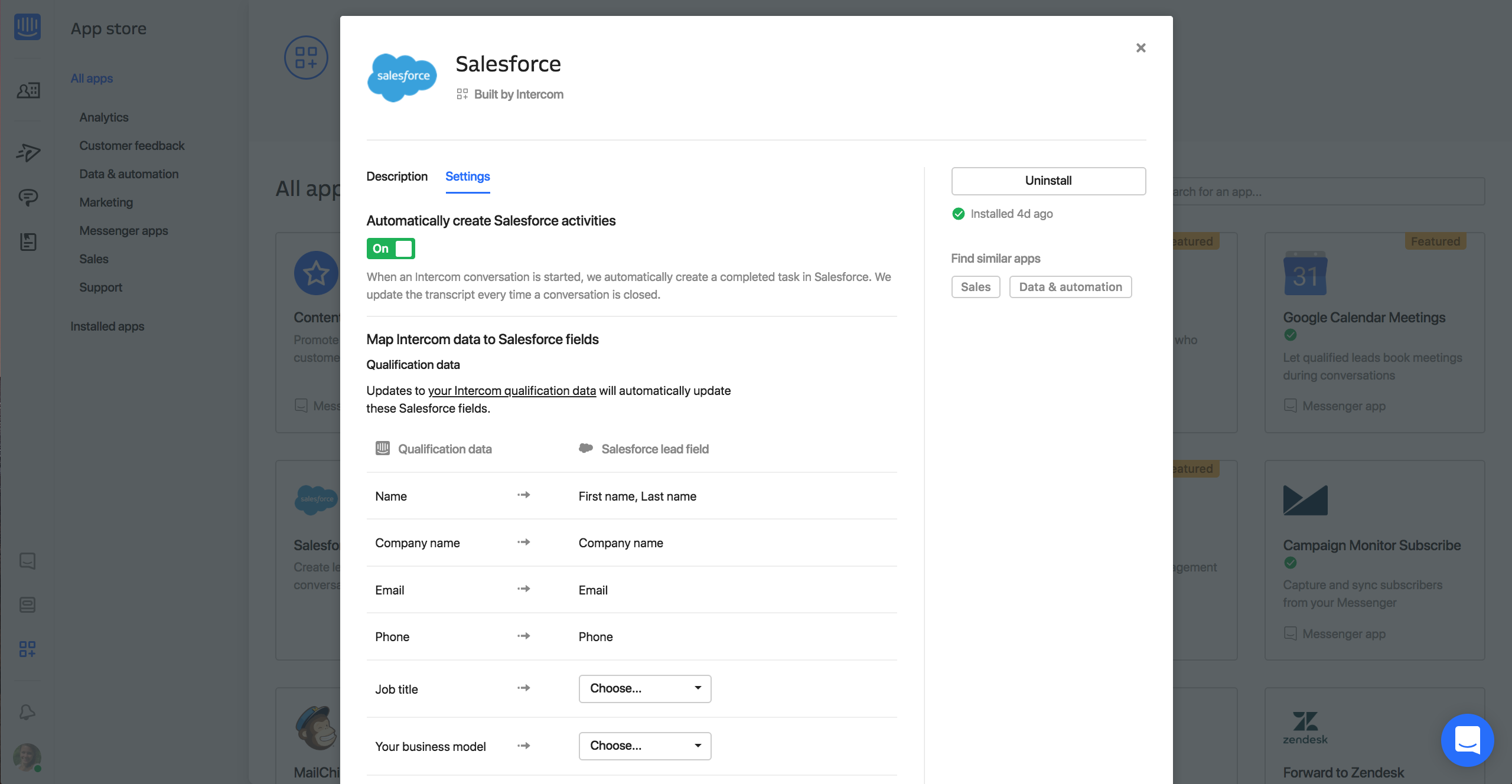
Task: Click the Data & automation similar apps tag
Action: pos(1070,287)
